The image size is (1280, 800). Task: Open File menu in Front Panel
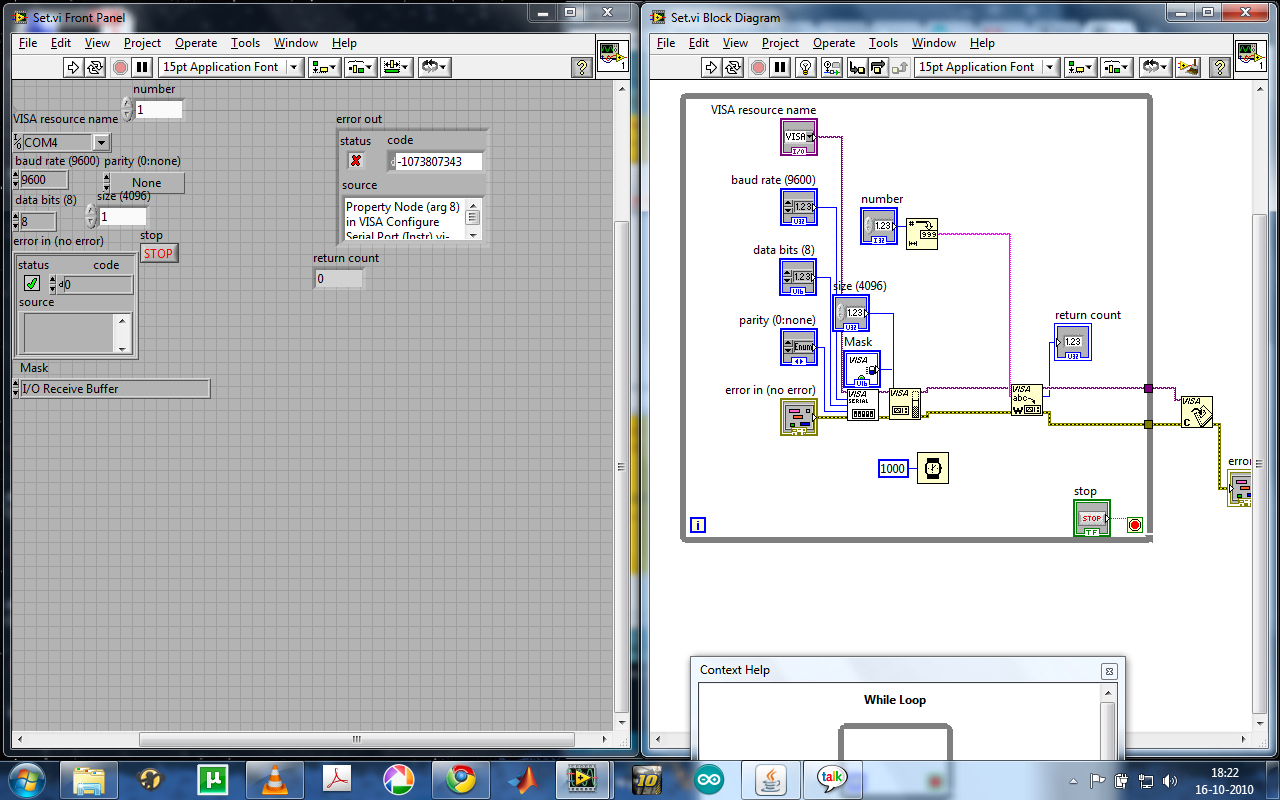(28, 43)
